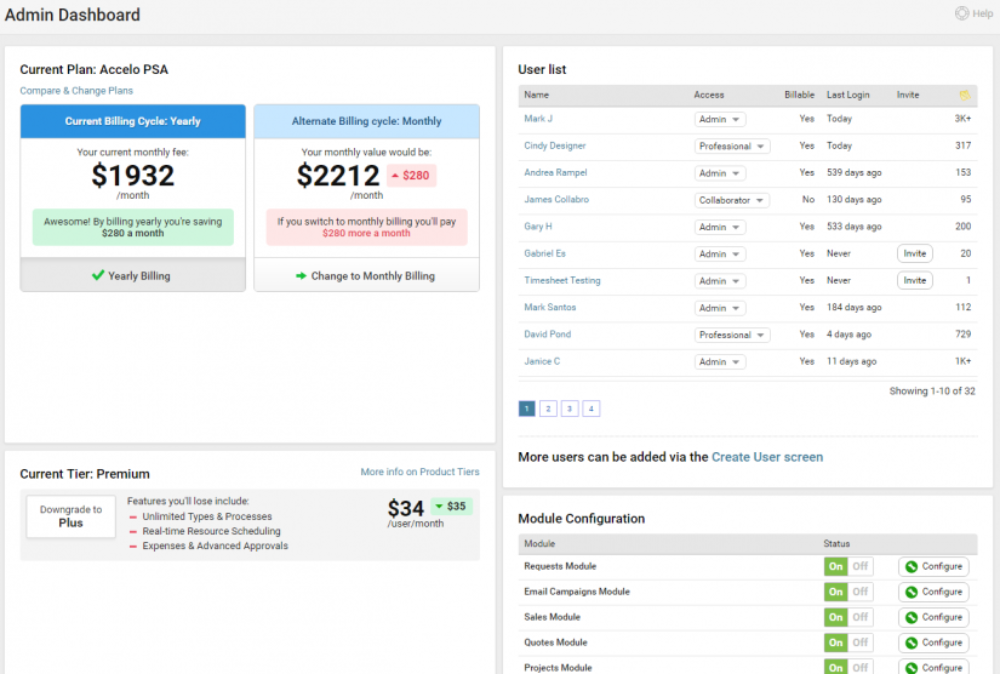The width and height of the screenshot is (1000, 674).
Task: Click the $35 savings badge
Action: tap(452, 506)
